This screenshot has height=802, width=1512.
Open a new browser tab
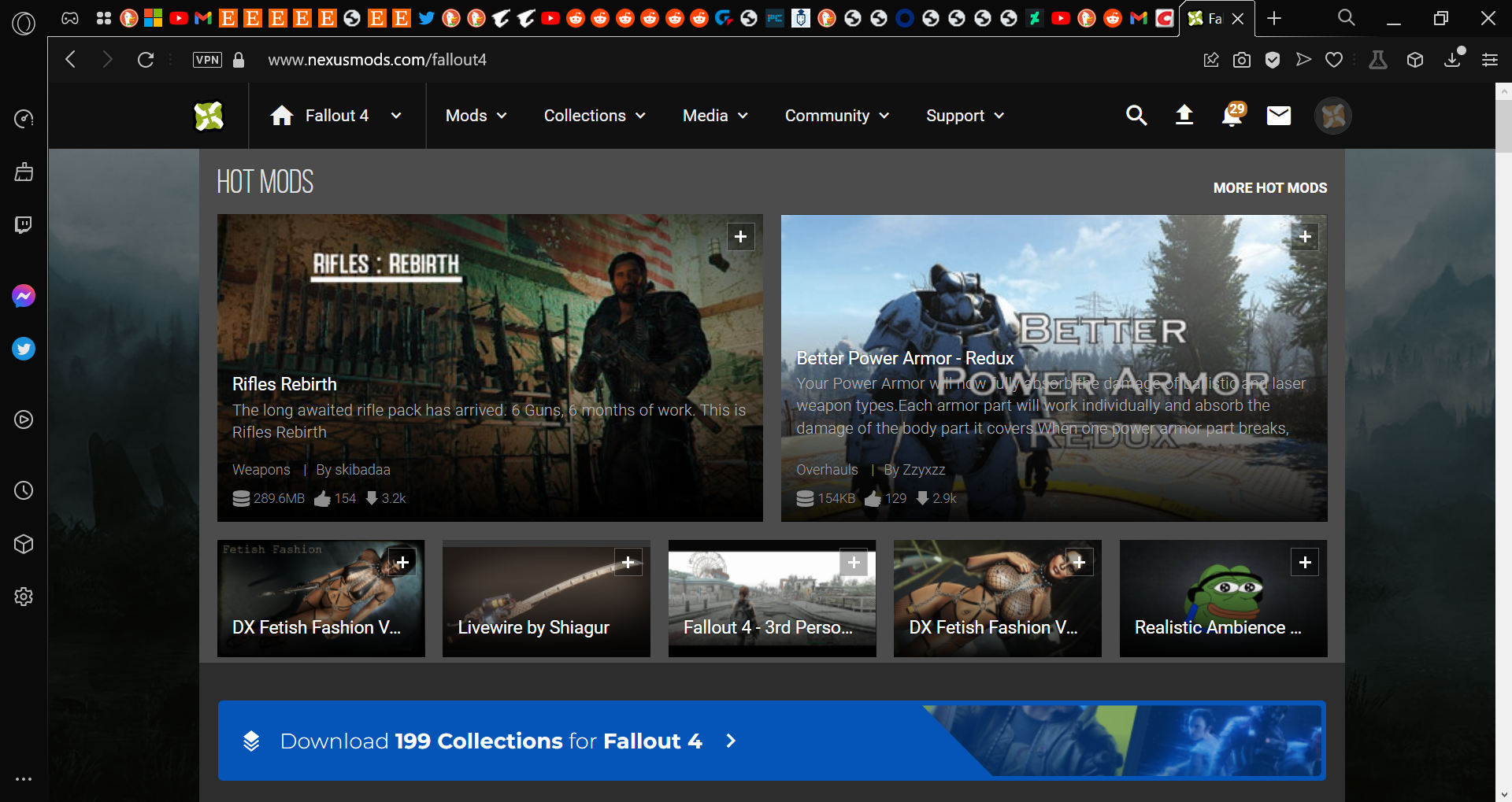(x=1274, y=18)
